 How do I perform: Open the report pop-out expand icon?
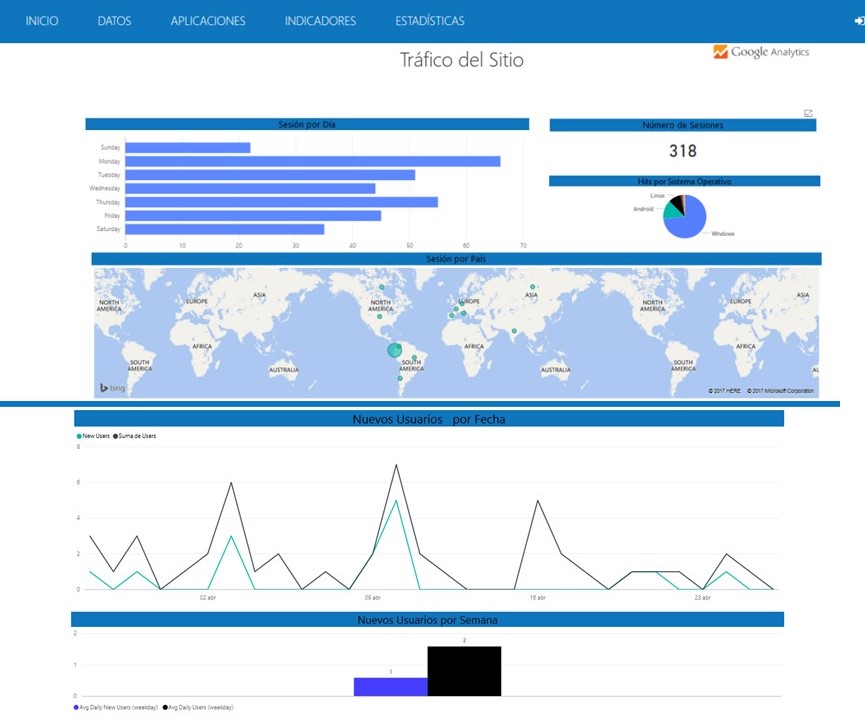[x=808, y=113]
